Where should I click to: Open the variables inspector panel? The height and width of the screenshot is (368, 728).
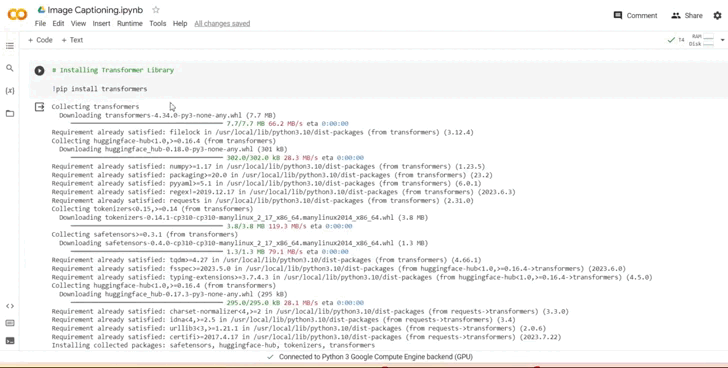(x=10, y=91)
